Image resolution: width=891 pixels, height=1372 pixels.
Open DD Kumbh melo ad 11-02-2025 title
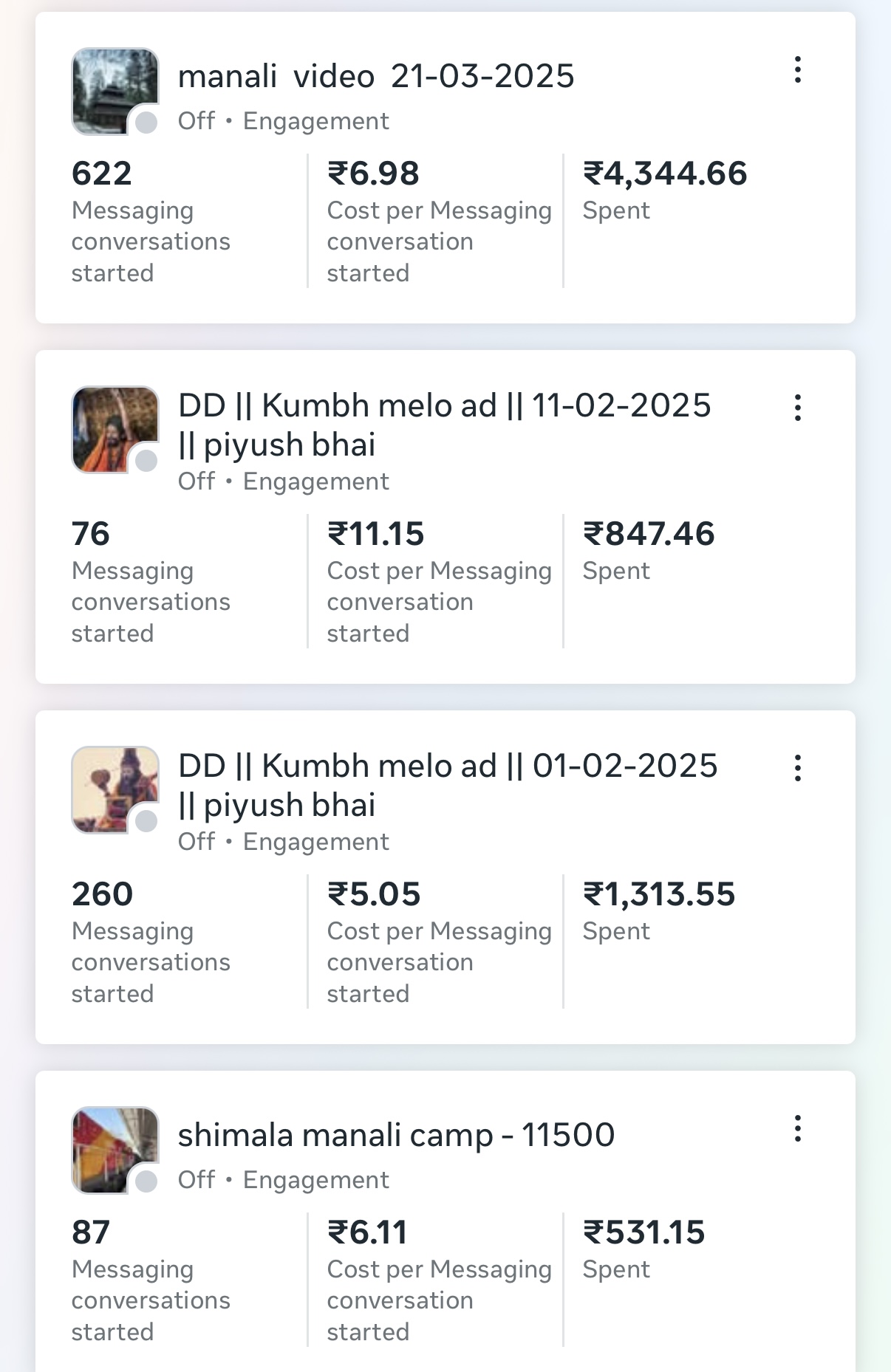click(444, 425)
